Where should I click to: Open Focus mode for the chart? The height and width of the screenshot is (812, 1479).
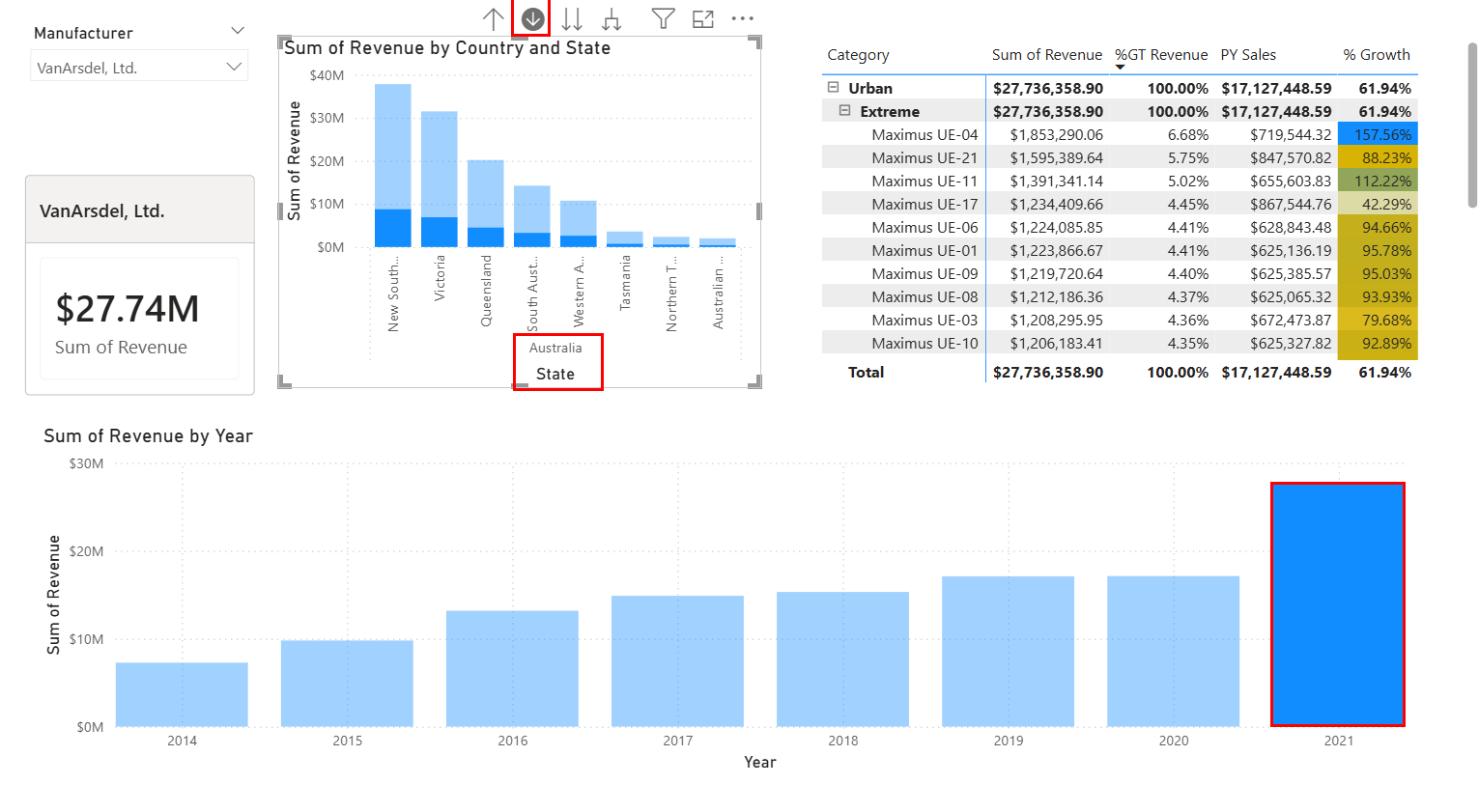pyautogui.click(x=703, y=18)
